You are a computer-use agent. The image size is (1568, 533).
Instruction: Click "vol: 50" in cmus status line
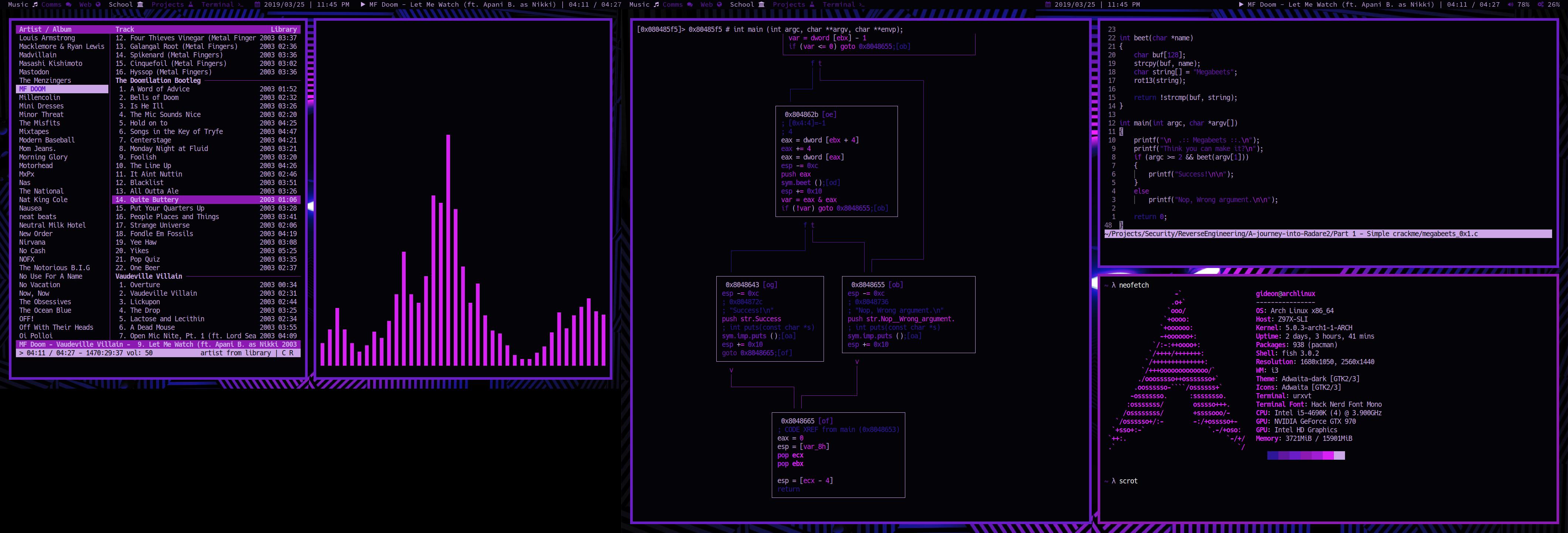(139, 353)
